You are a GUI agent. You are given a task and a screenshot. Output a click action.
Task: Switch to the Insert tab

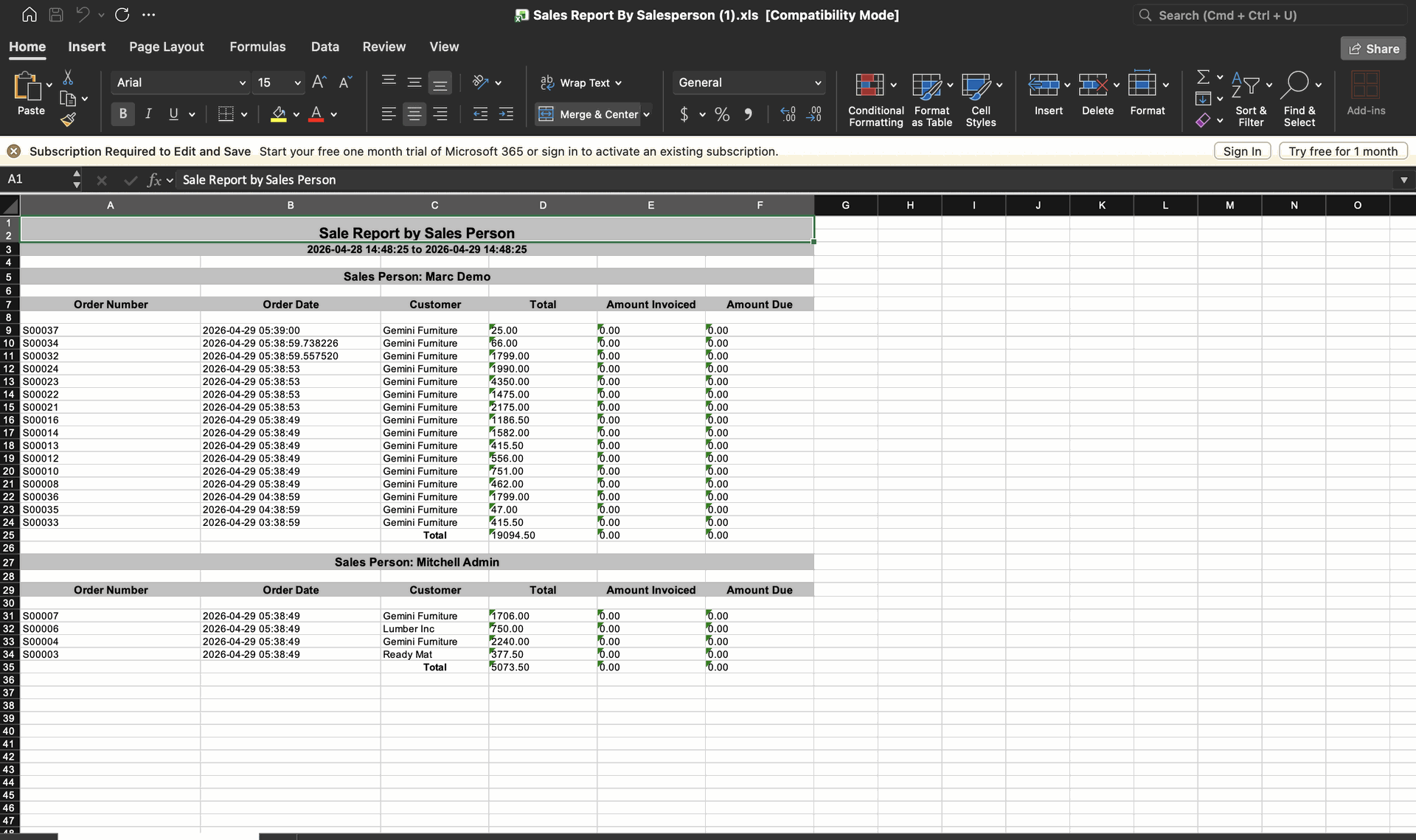click(x=87, y=46)
